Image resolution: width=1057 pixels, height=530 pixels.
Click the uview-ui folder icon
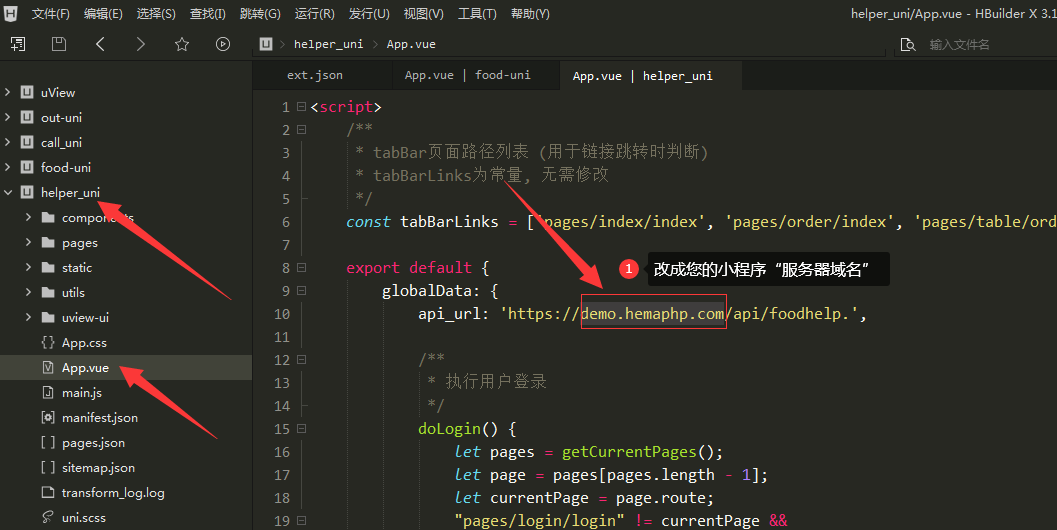coord(48,318)
